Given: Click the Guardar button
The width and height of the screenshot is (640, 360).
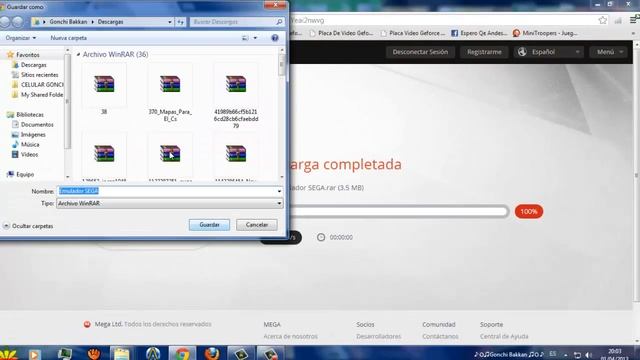Looking at the screenshot, I should point(209,225).
